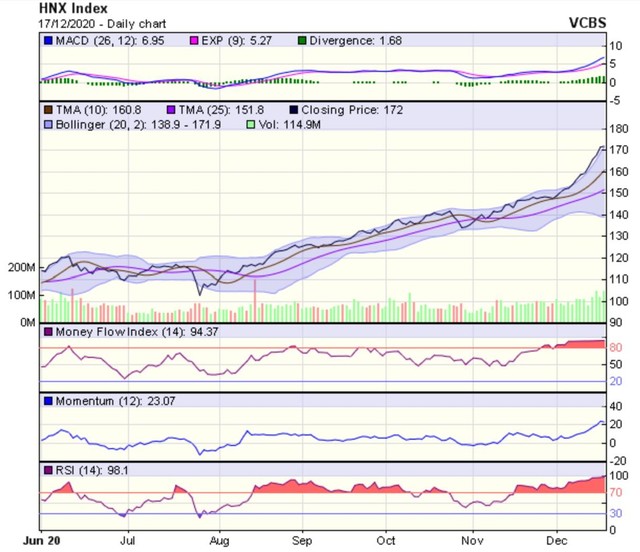Select the Money Flow Index (14) legend label
Image resolution: width=640 pixels, height=552 pixels.
122,331
